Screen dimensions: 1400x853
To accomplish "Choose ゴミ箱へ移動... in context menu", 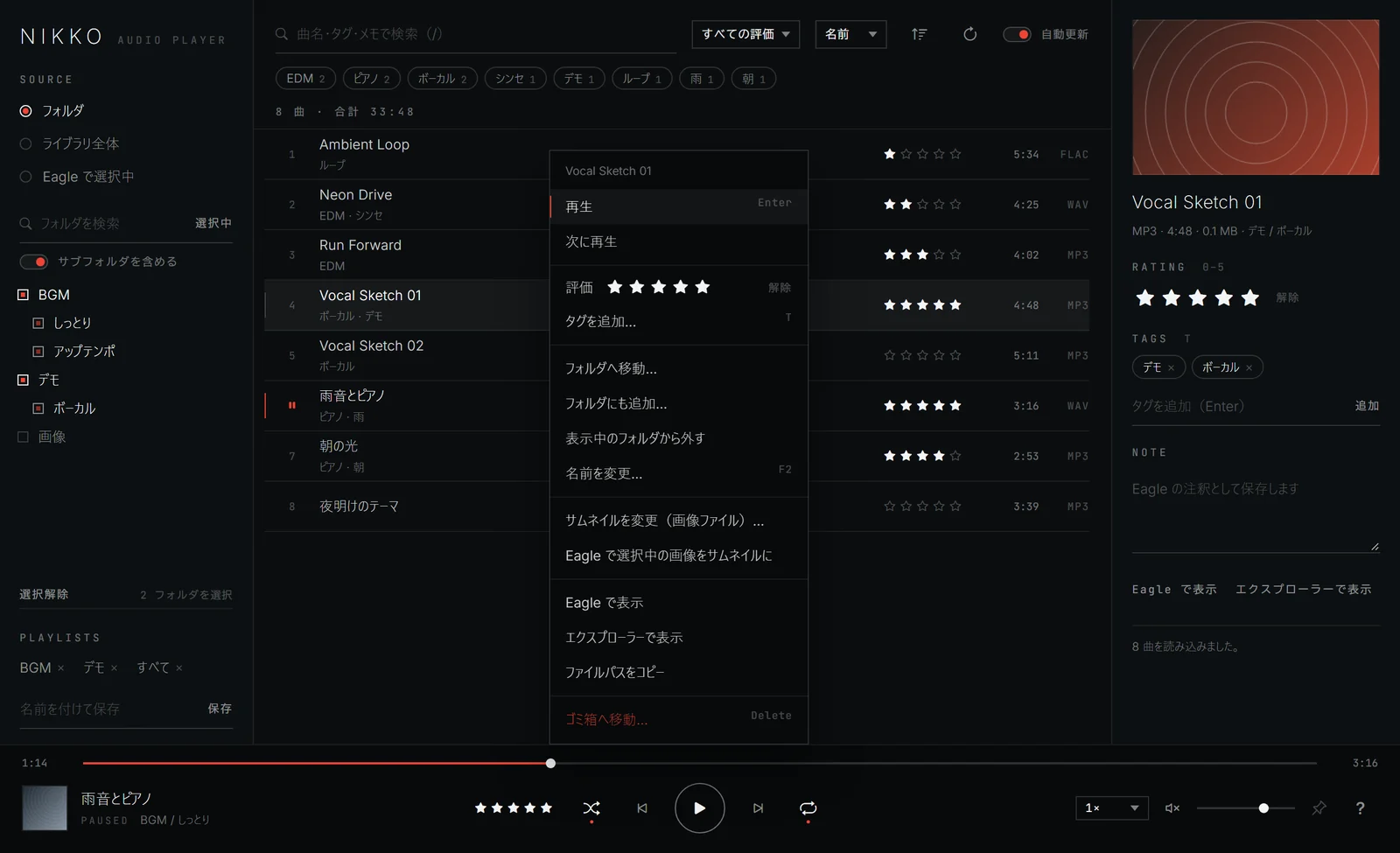I will point(678,719).
